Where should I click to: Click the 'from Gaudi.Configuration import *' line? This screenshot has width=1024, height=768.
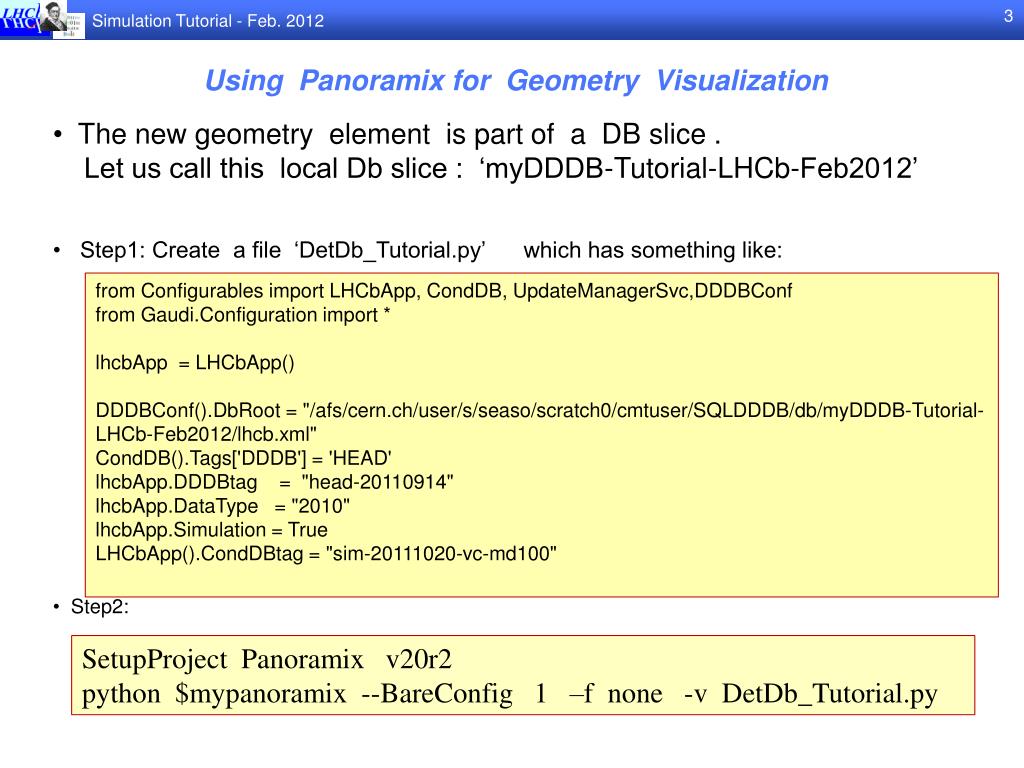(x=242, y=314)
